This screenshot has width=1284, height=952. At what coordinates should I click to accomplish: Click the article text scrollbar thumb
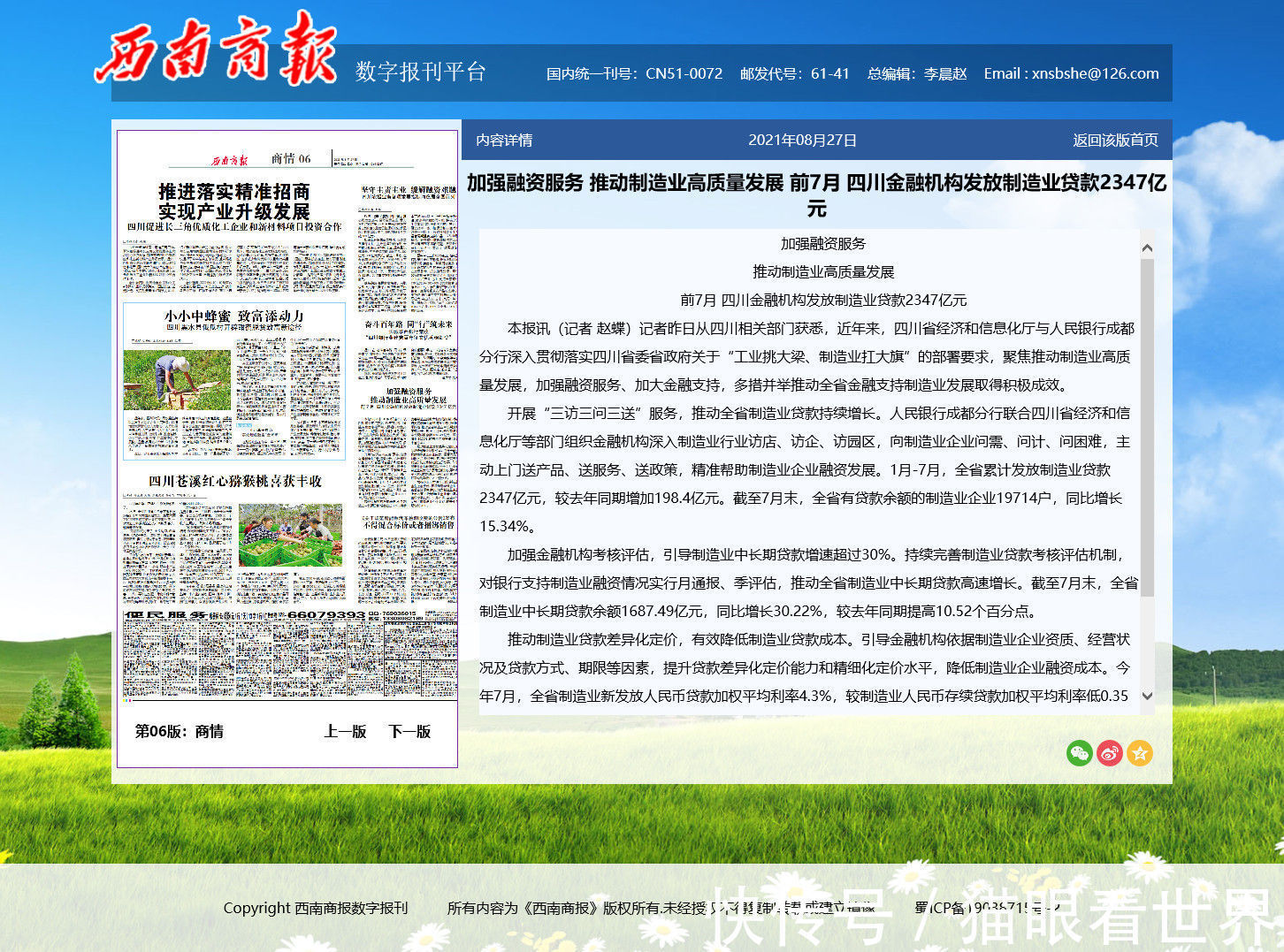[x=1147, y=424]
